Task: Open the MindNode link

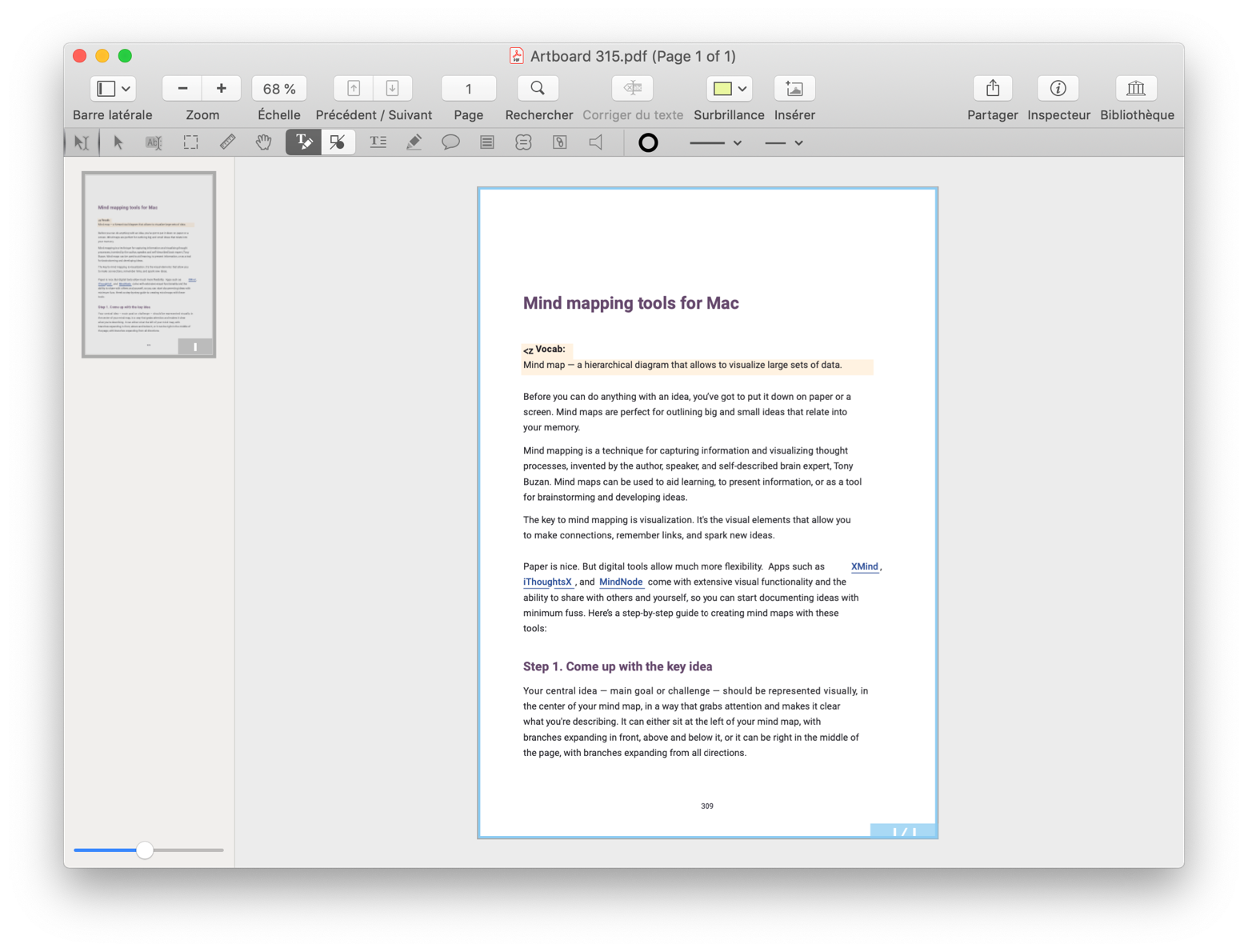Action: (621, 582)
